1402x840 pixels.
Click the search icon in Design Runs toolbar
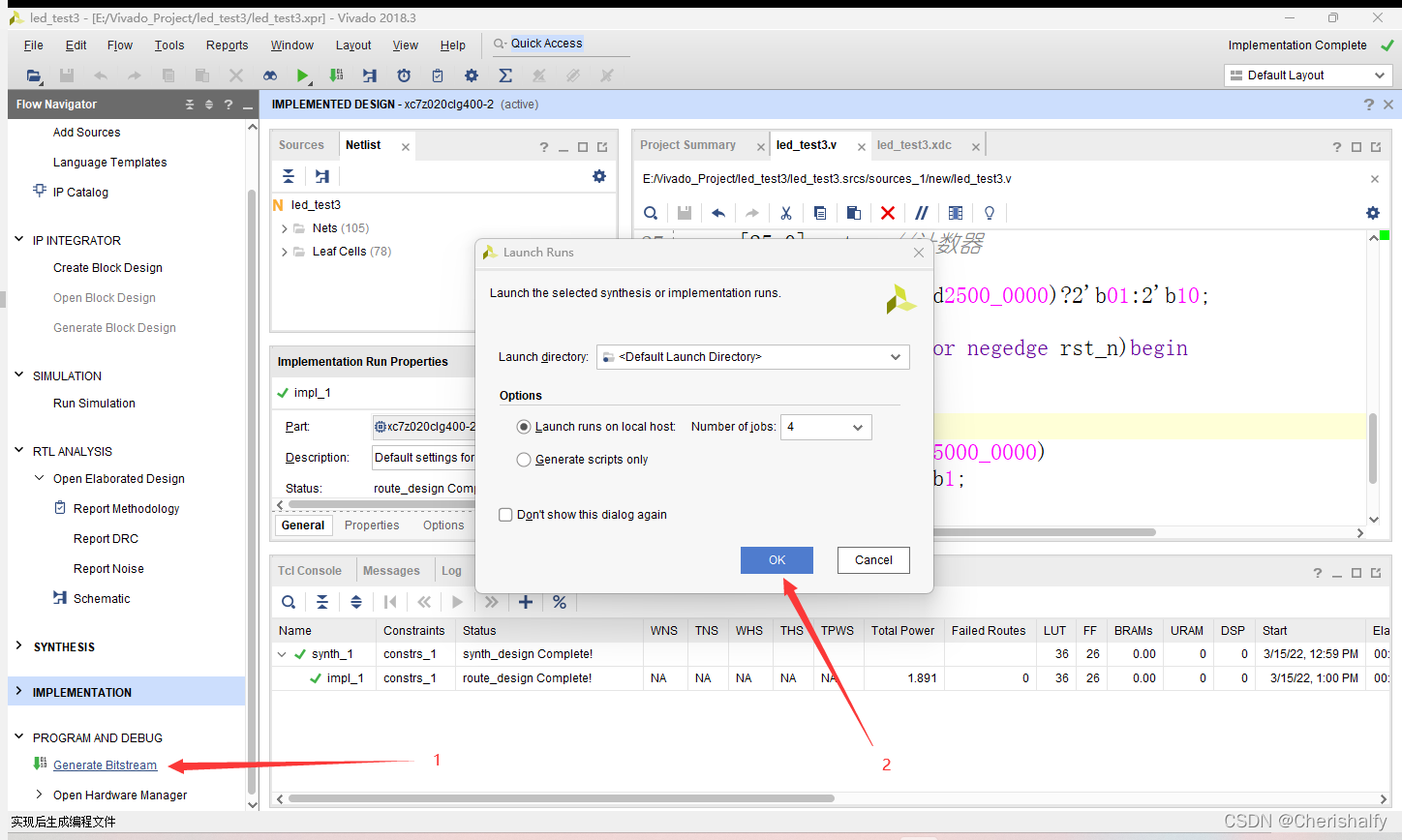(x=289, y=602)
